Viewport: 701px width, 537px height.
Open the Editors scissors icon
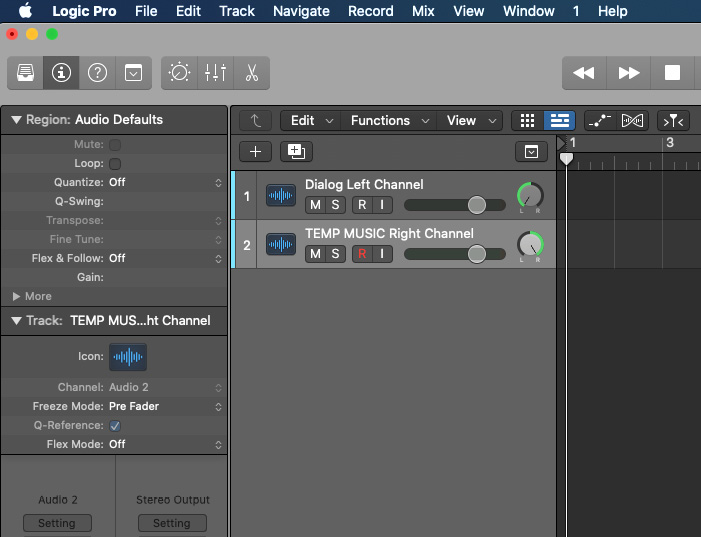(252, 72)
